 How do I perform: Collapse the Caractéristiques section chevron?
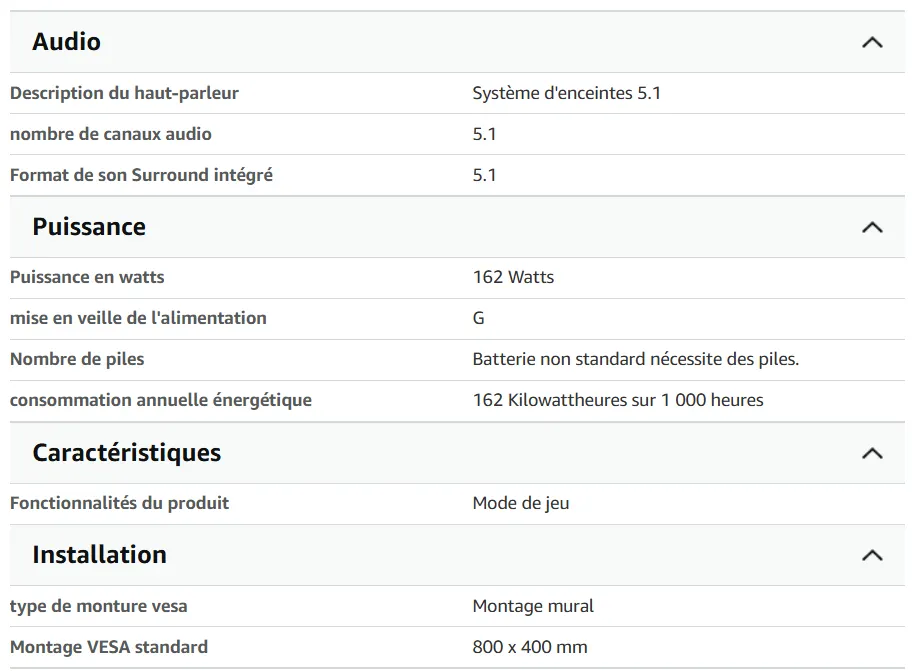[x=872, y=453]
